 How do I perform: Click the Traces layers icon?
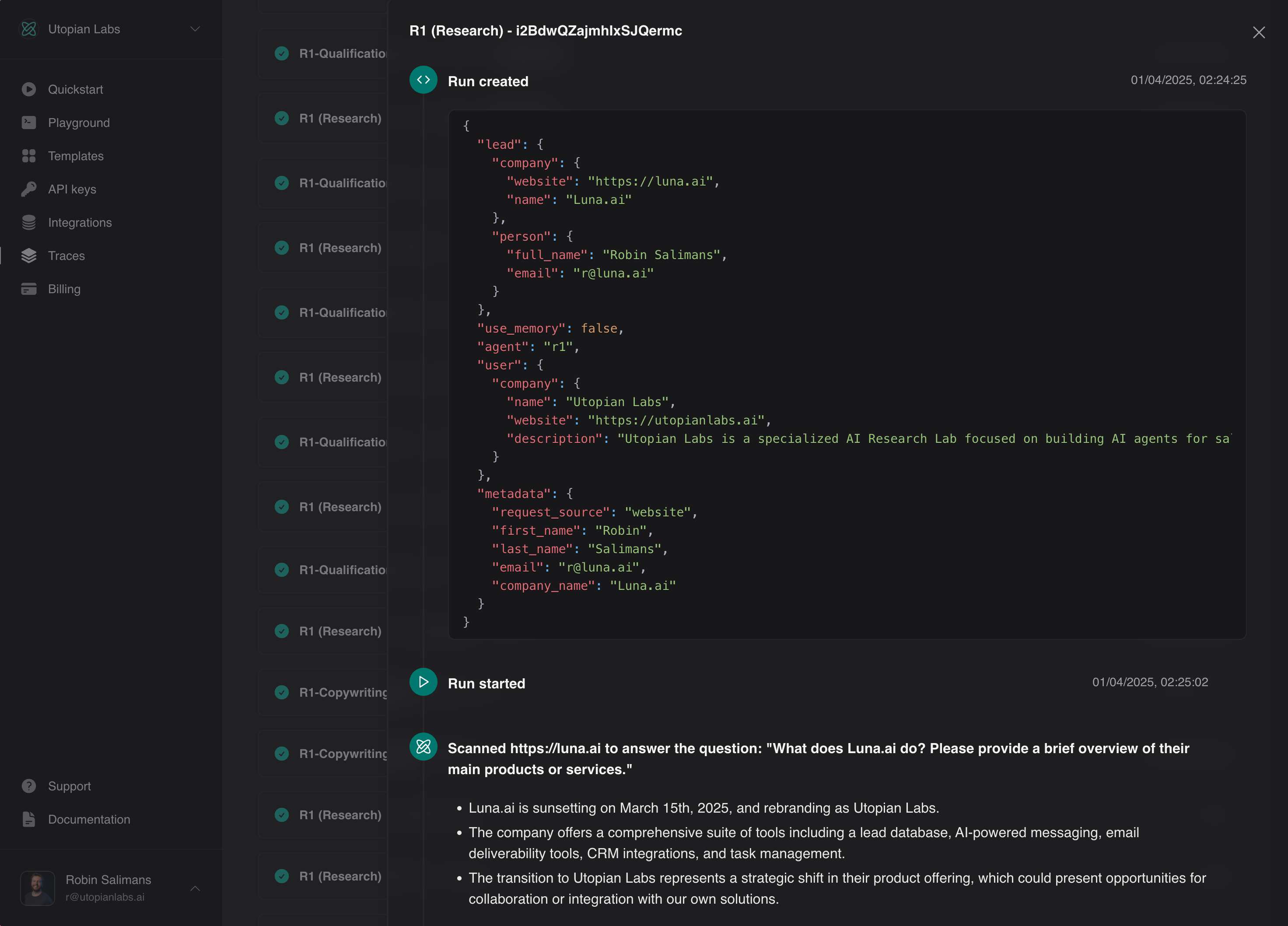(28, 256)
